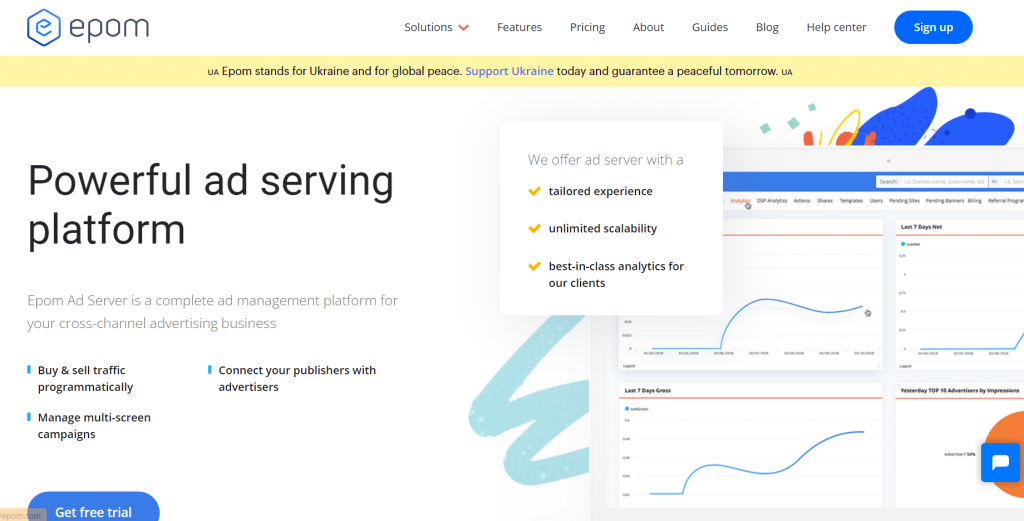
Task: Click the Epom Ad Server description paragraph
Action: tap(212, 312)
